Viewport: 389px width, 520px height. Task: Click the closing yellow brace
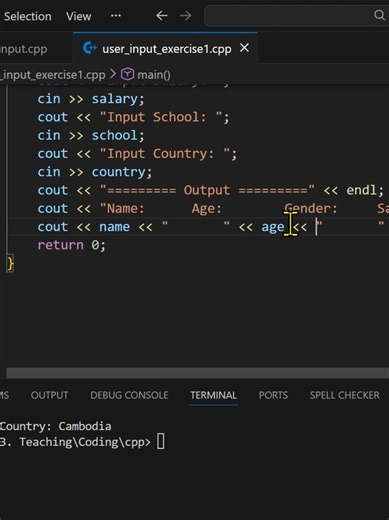(10, 264)
